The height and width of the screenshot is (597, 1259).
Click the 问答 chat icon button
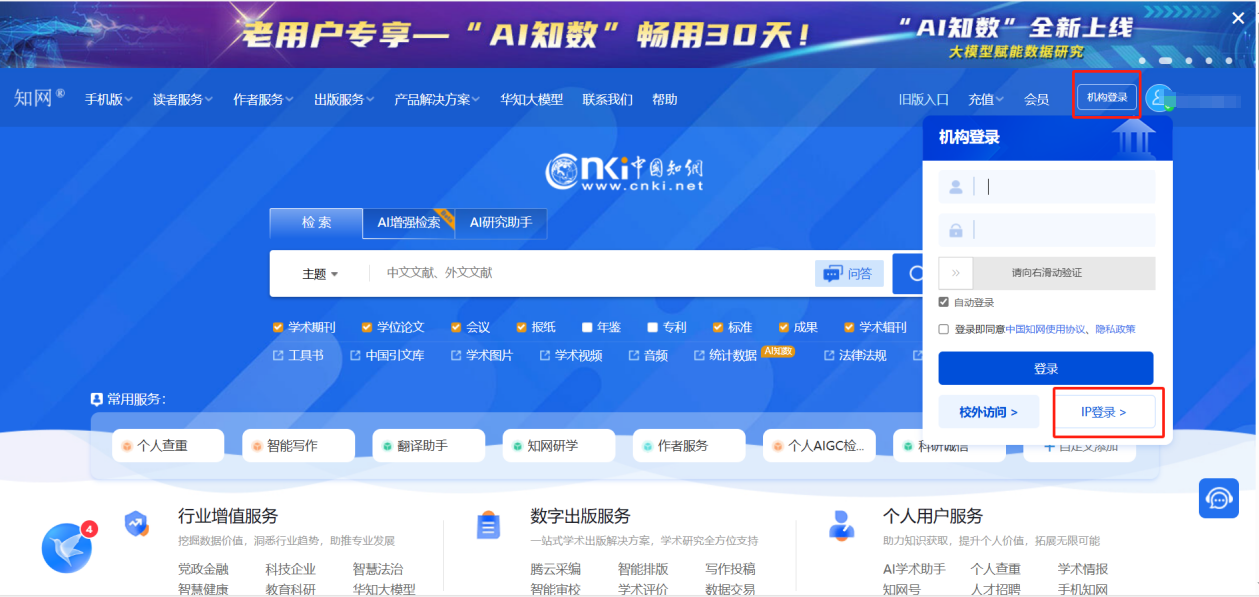[848, 274]
